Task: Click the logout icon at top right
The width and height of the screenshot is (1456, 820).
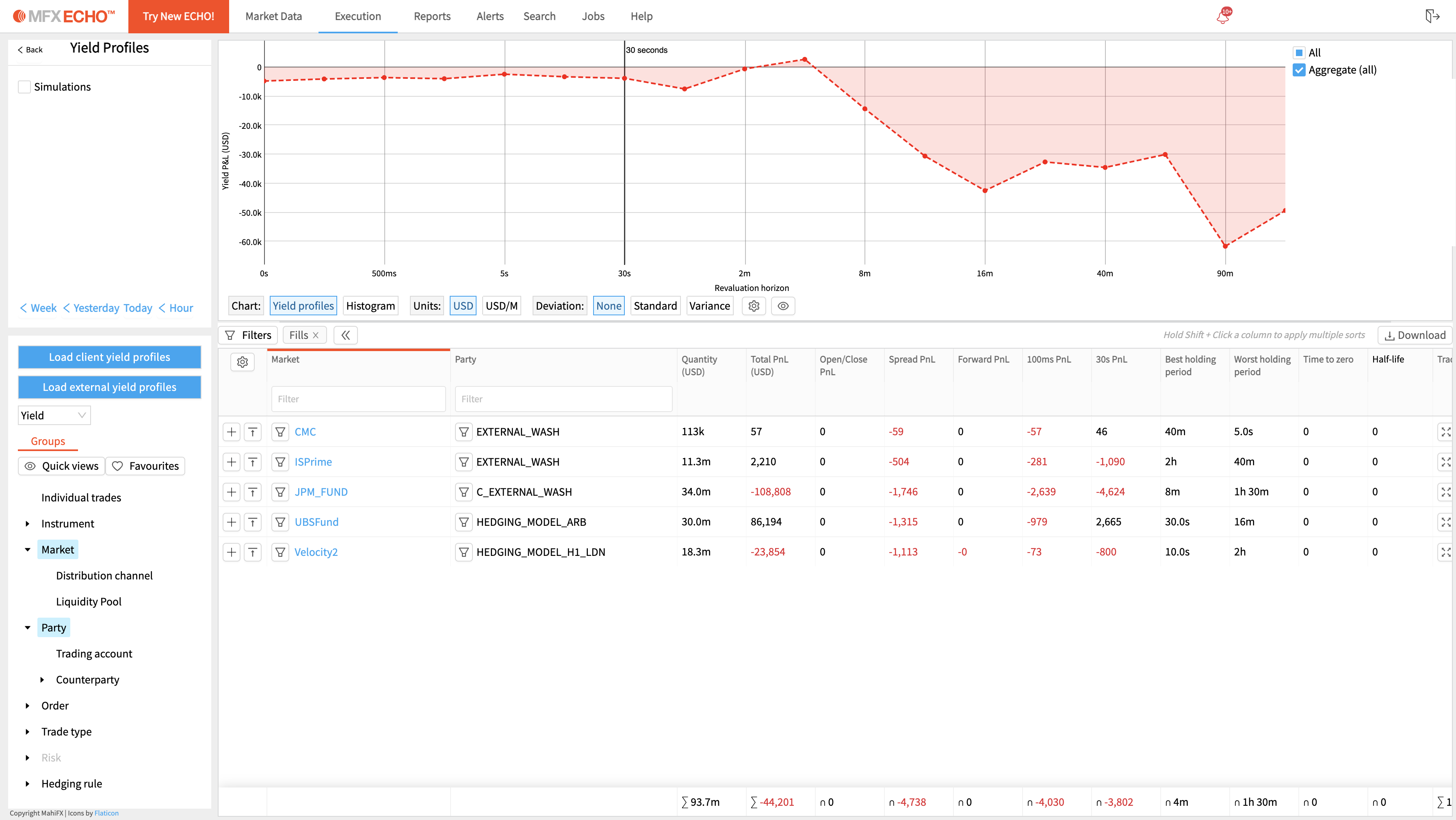Action: pyautogui.click(x=1432, y=16)
